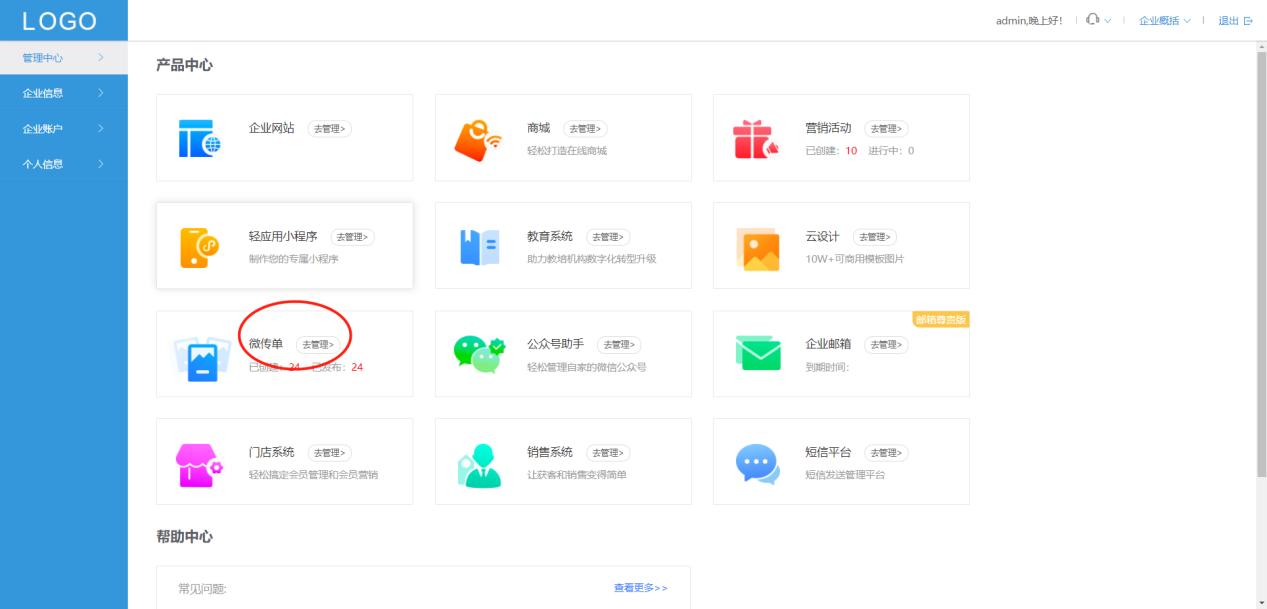1267x609 pixels.
Task: Click the 公众号助手 WeChat icon
Action: [478, 353]
